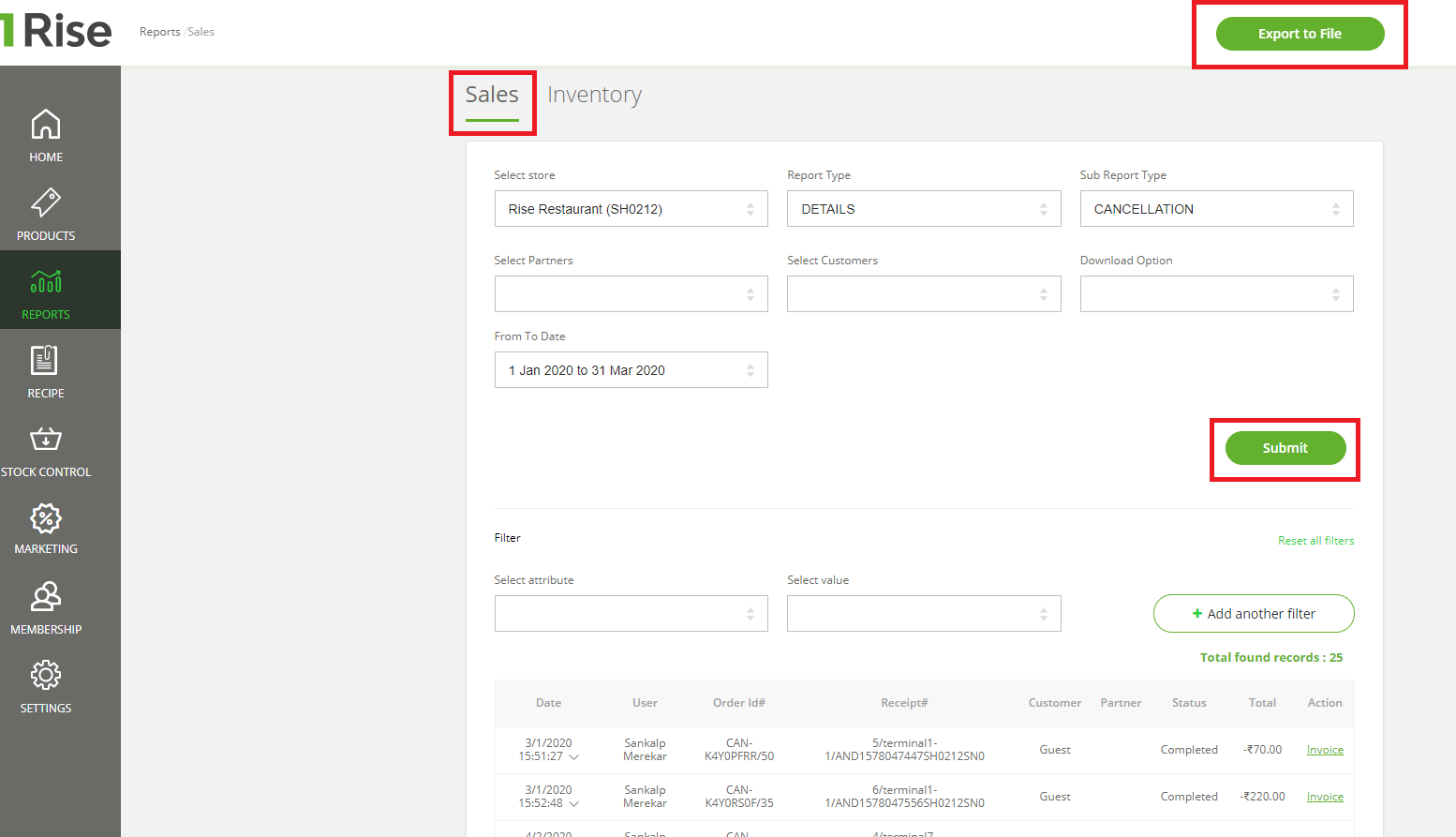Select order ID CAN-K4Y0RS0F/35
The width and height of the screenshot is (1456, 837).
pyautogui.click(x=739, y=797)
